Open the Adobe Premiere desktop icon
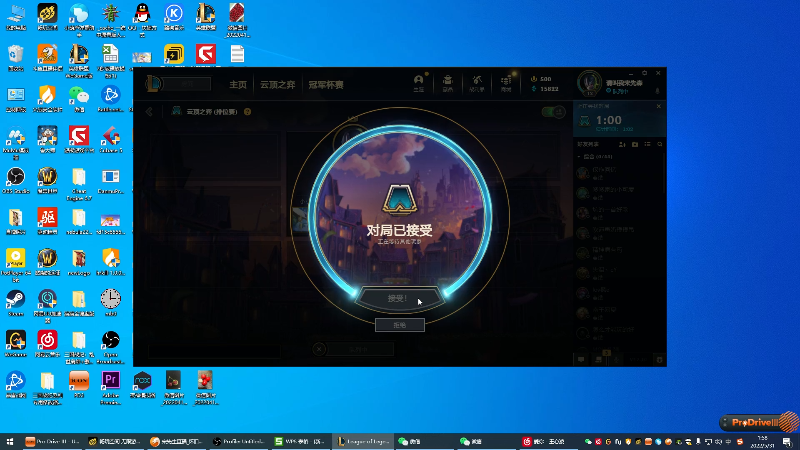This screenshot has width=800, height=450. 110,388
